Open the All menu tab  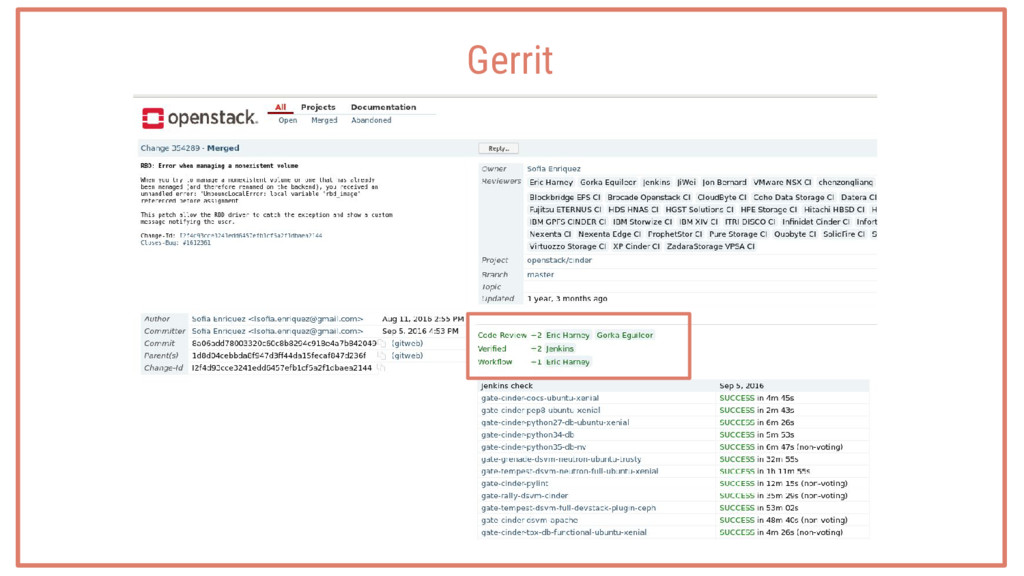[x=280, y=107]
